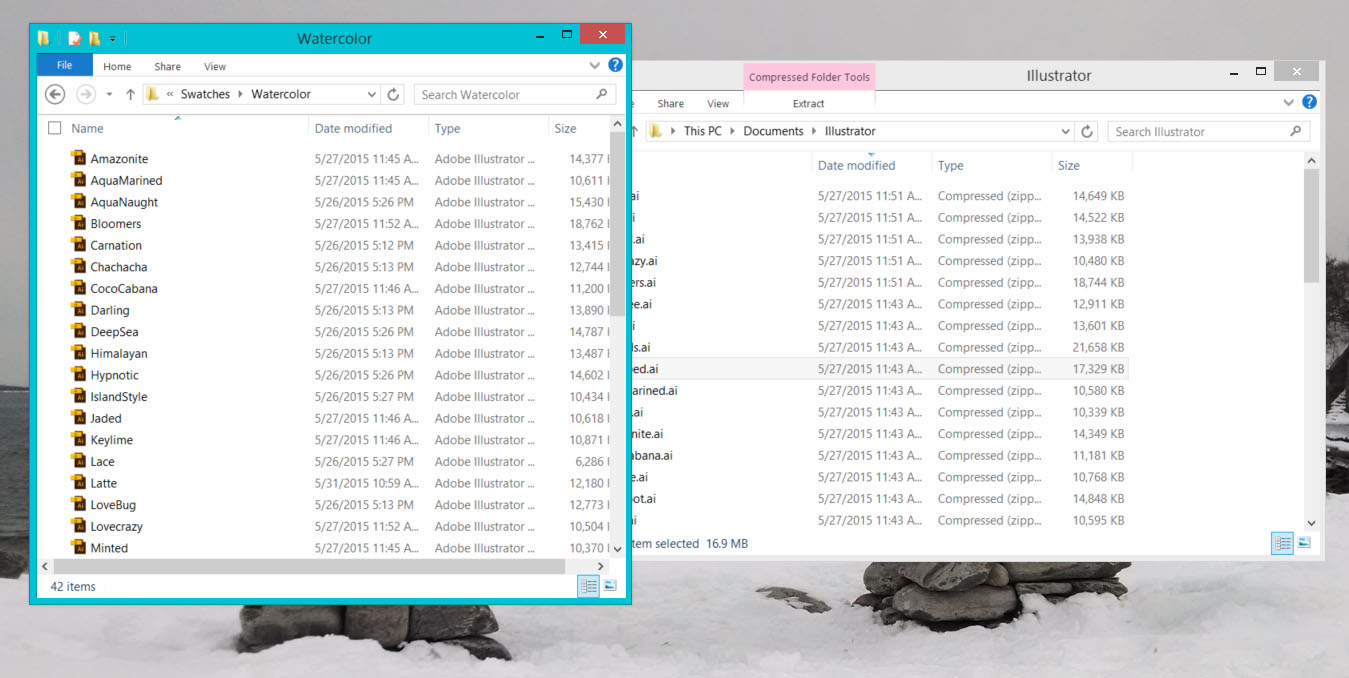Open Help in the Watercolor window
Image resolution: width=1349 pixels, height=678 pixels.
pos(615,65)
